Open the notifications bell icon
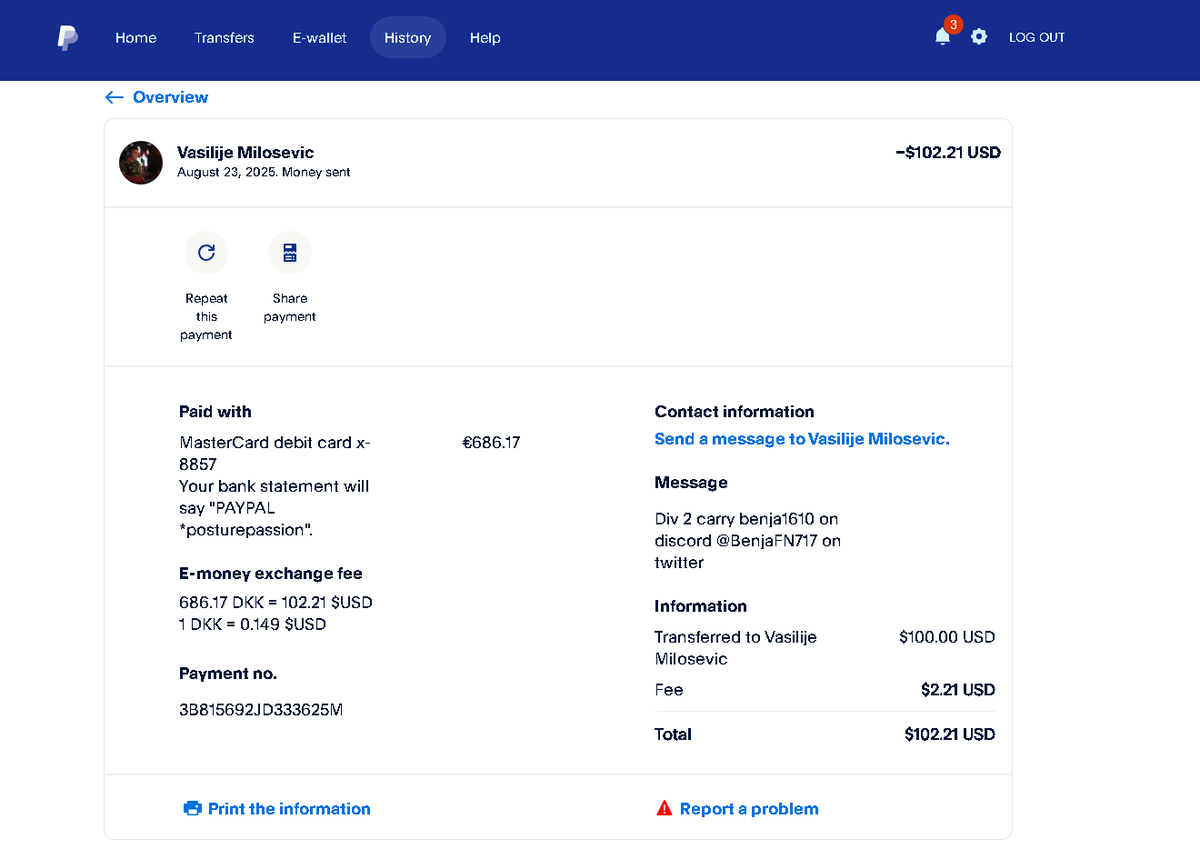The width and height of the screenshot is (1200, 849). pos(942,37)
